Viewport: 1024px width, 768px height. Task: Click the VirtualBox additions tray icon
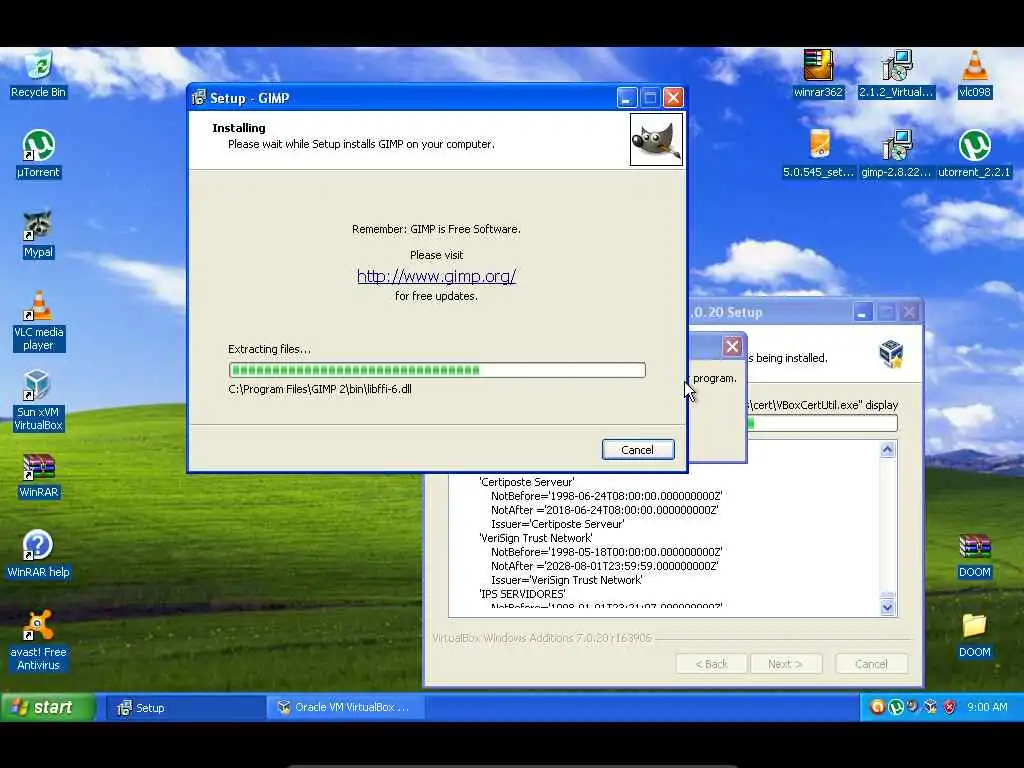click(x=931, y=707)
